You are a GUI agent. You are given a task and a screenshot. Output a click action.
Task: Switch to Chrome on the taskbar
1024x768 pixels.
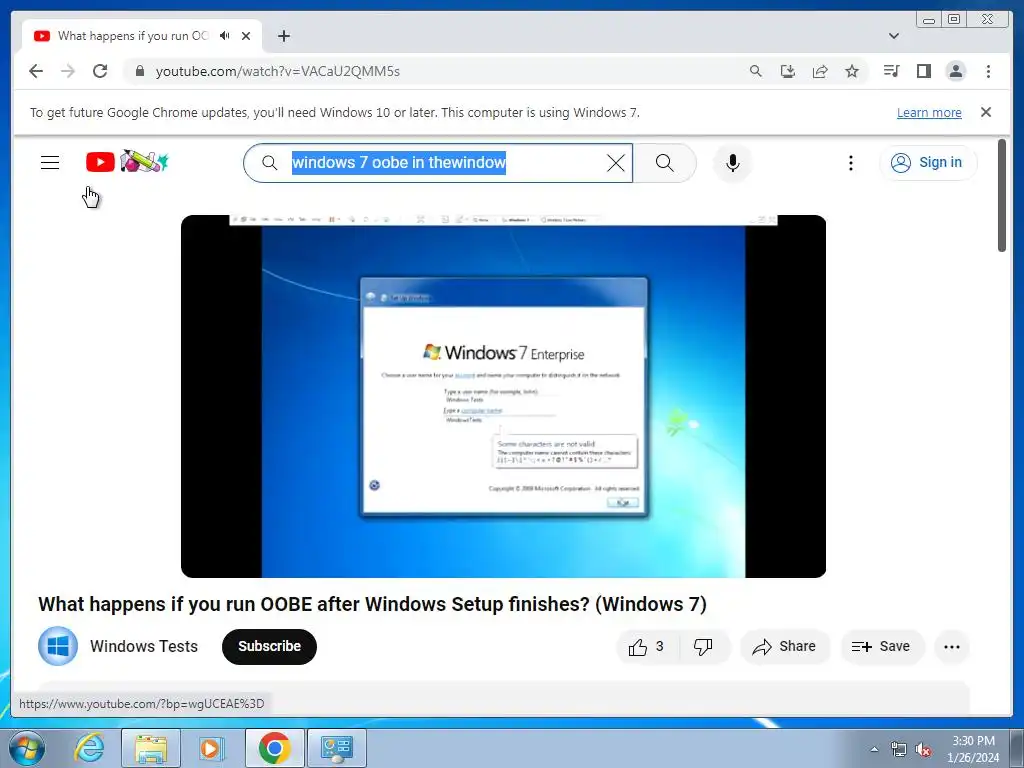(x=274, y=748)
